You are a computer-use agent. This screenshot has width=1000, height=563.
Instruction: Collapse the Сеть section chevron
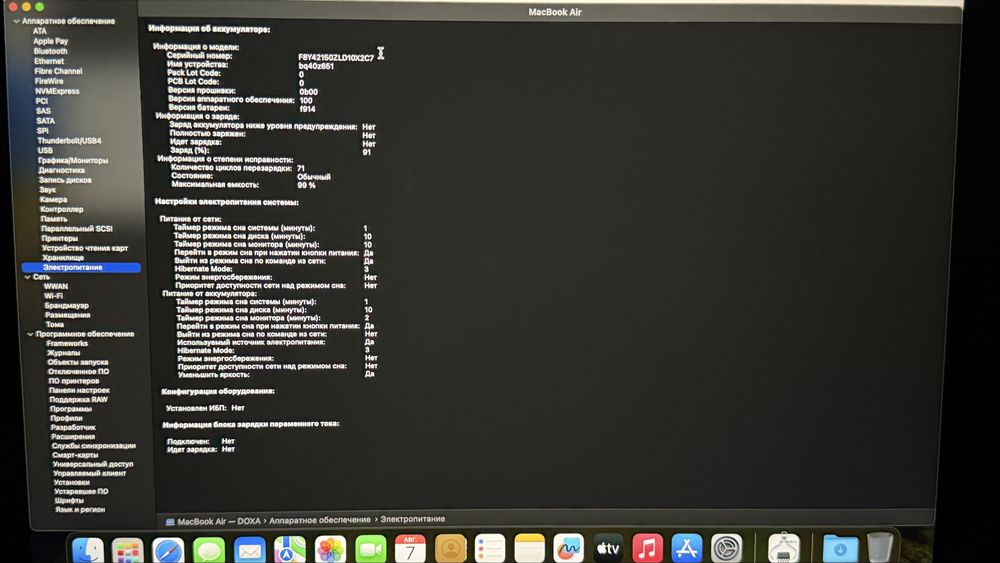tap(27, 277)
